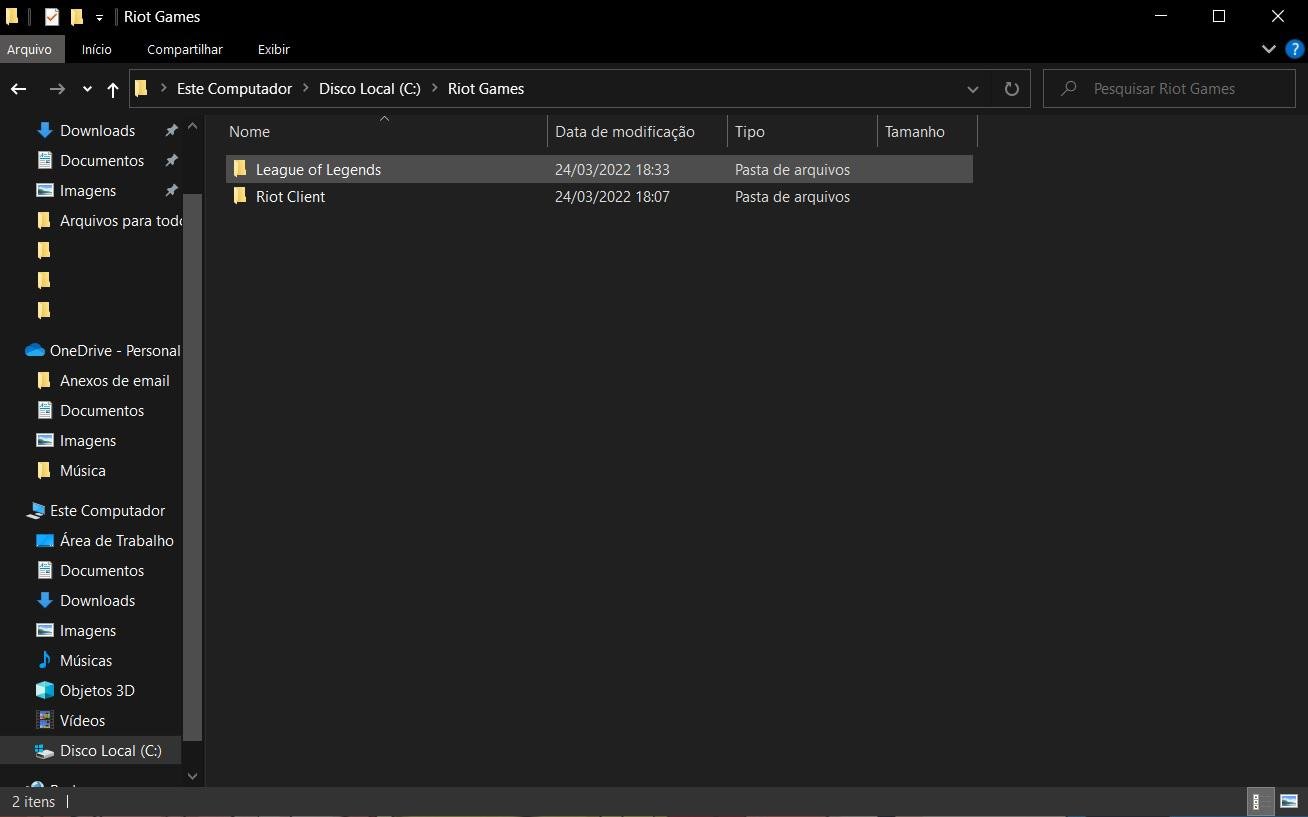Viewport: 1308px width, 817px height.
Task: Click the OneDrive cloud icon
Action: point(35,350)
